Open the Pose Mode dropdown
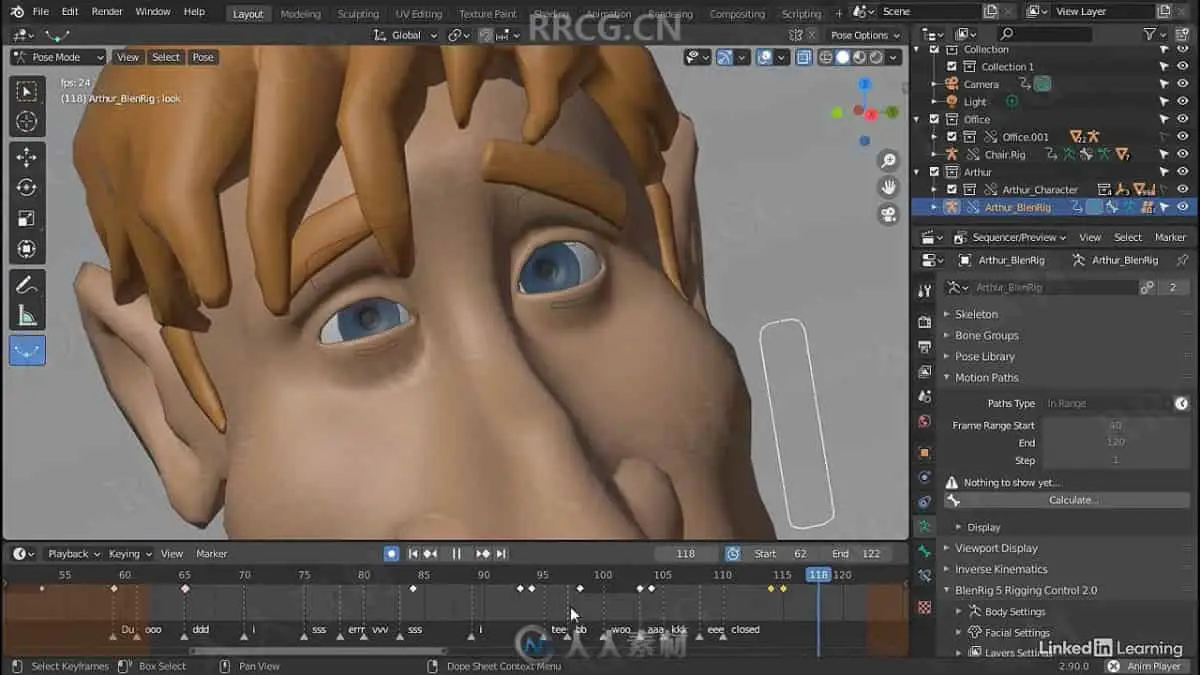This screenshot has height=675, width=1200. click(x=58, y=57)
